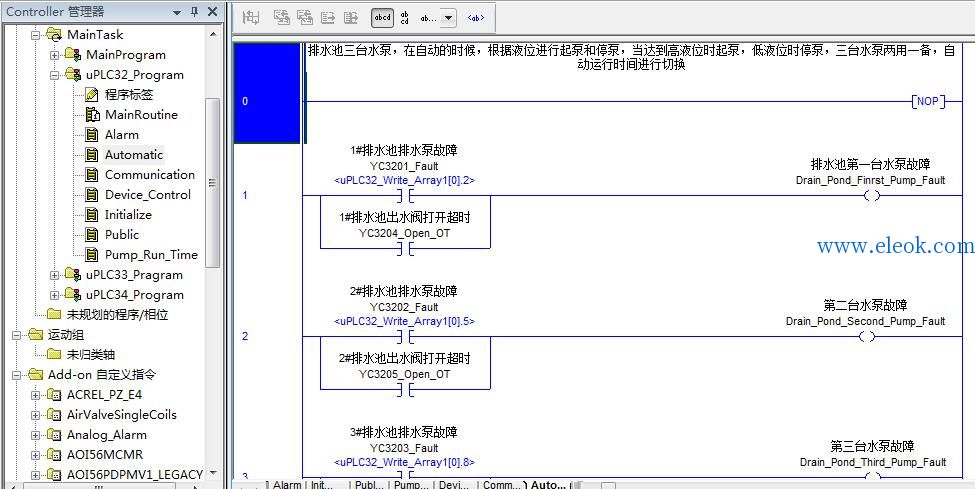Expand the AOI56MCMR instruction
The height and width of the screenshot is (489, 975).
[35, 455]
